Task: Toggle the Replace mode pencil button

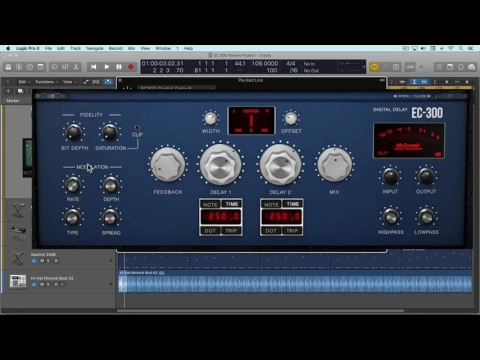Action: tap(386, 67)
